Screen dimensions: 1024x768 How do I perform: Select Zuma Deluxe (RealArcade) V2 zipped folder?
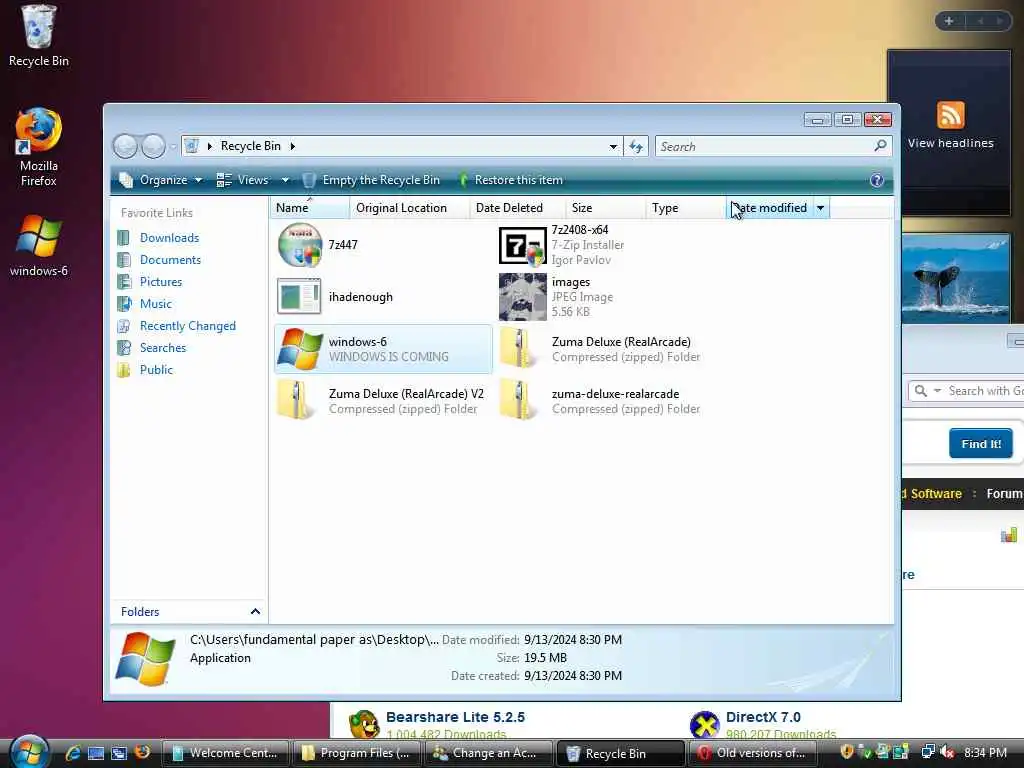click(381, 401)
